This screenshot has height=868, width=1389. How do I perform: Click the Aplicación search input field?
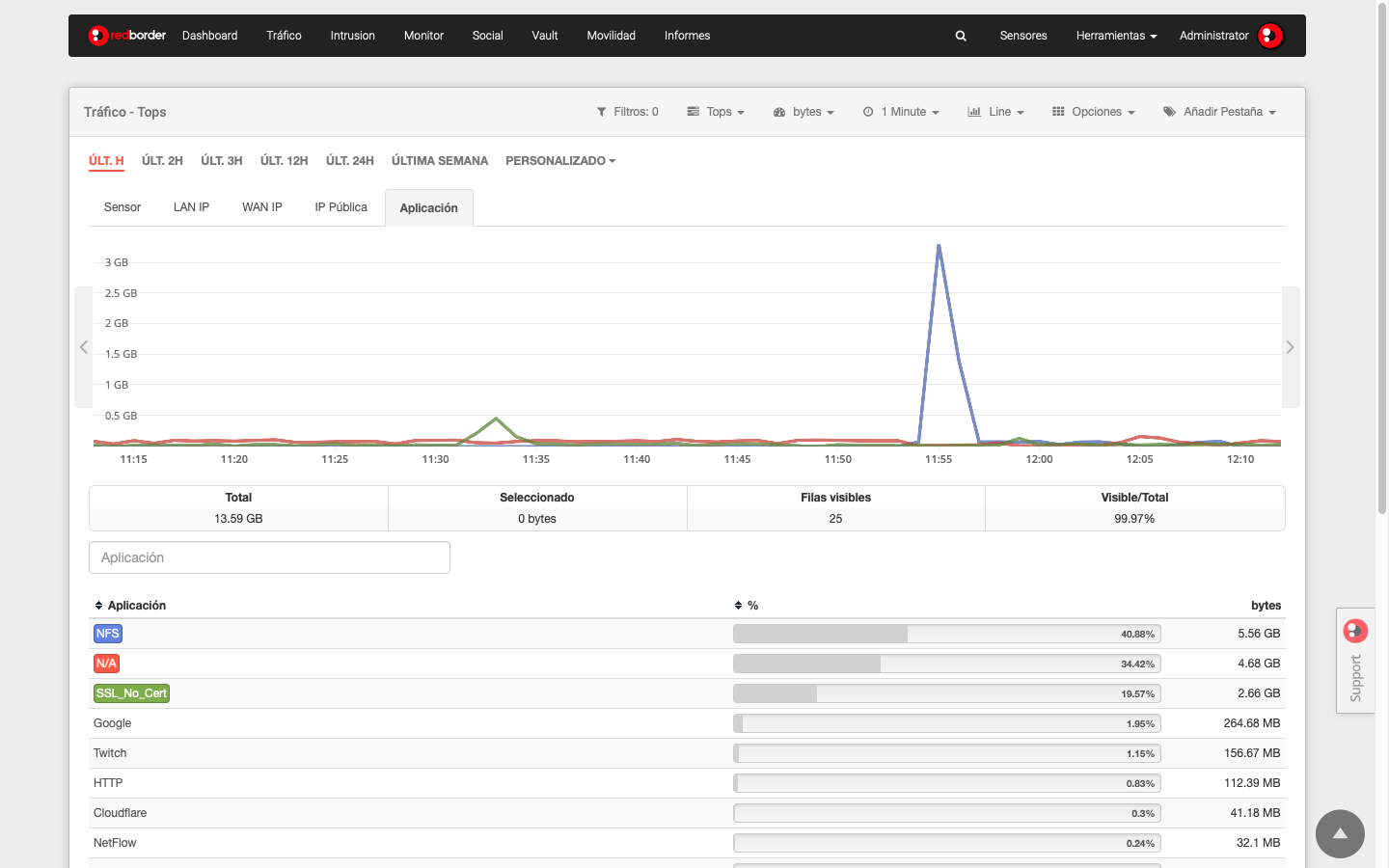pos(269,557)
